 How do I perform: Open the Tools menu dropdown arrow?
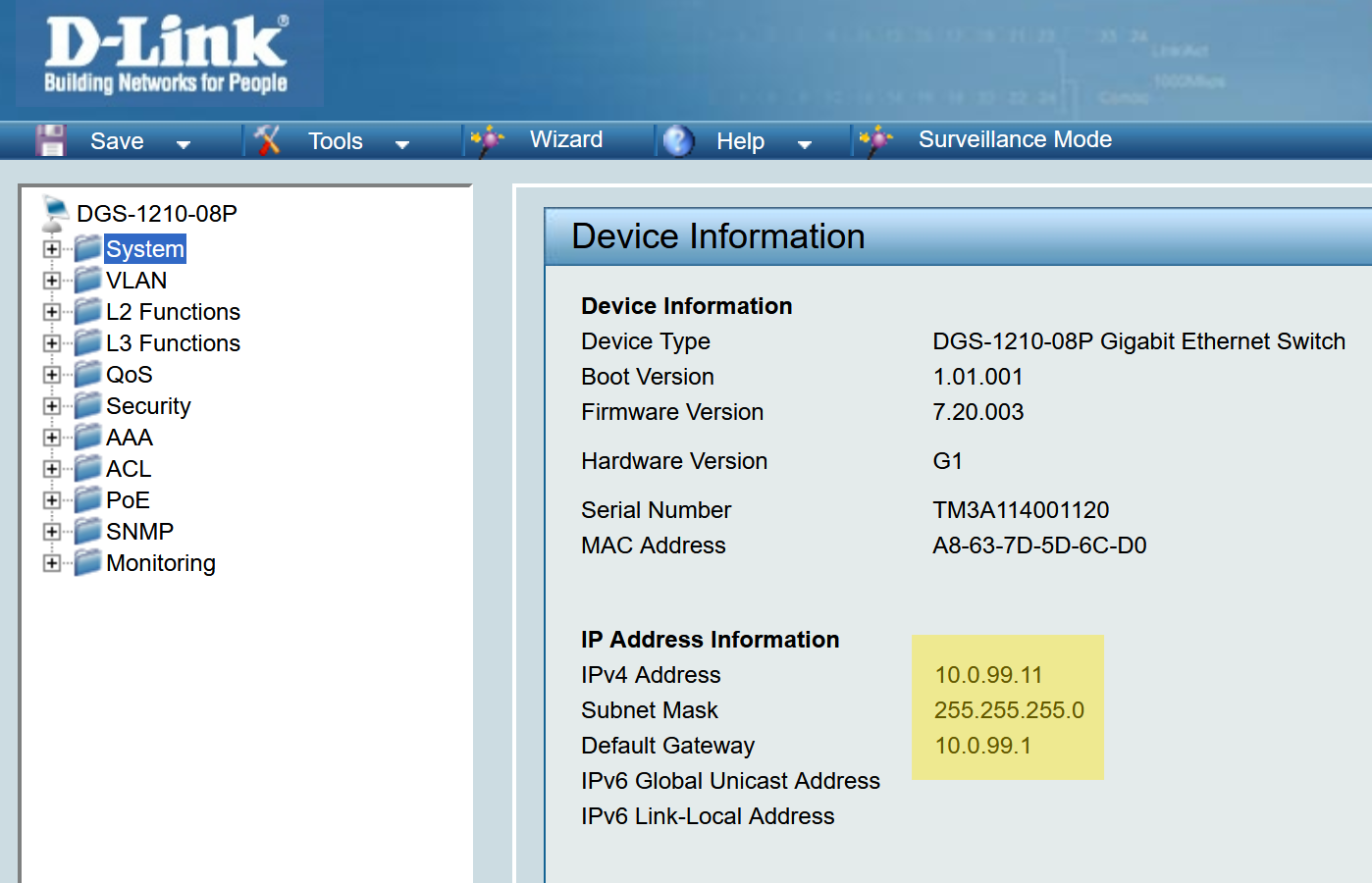pos(402,144)
